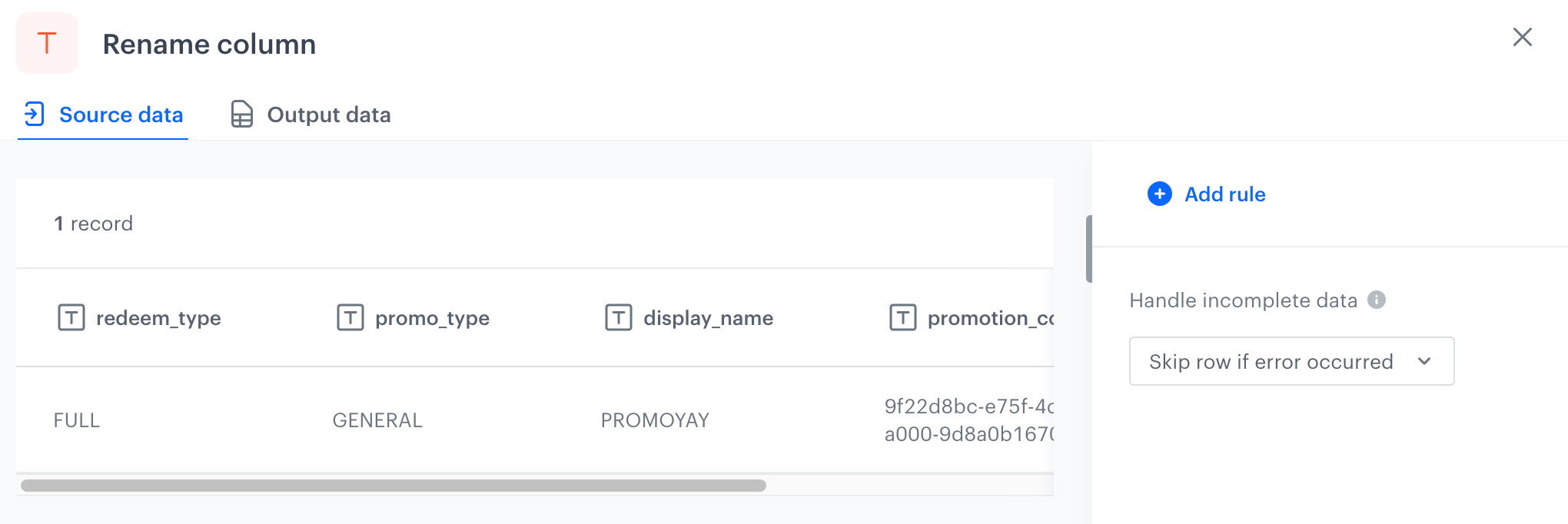Click the Output data sheet icon
Screen dimensions: 1568x524
[x=241, y=114]
